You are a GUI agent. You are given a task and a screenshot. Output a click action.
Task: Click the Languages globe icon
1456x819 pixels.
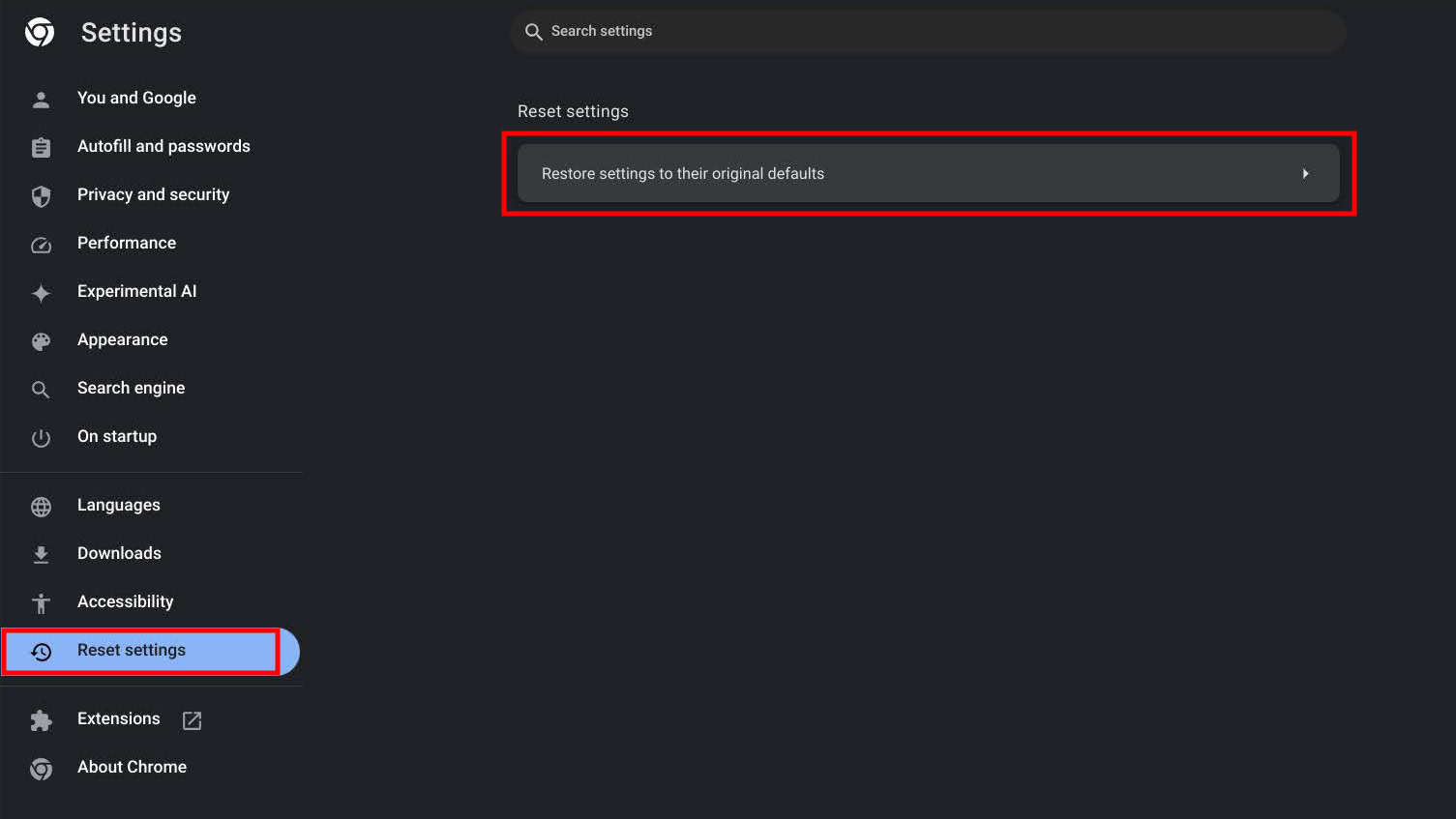(41, 507)
